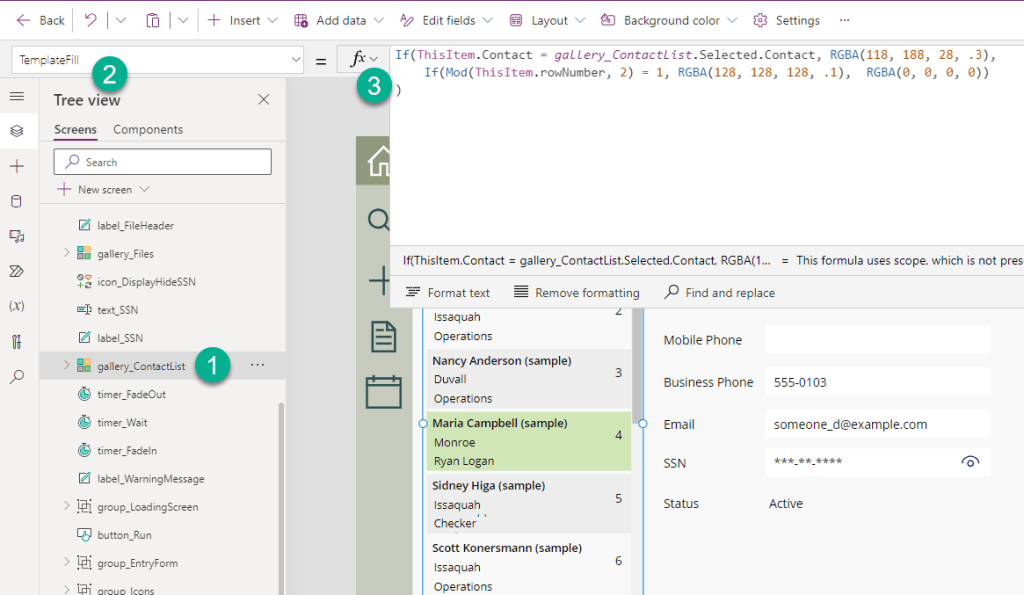1024x595 pixels.
Task: Click the Paste clipboard icon
Action: [x=152, y=20]
